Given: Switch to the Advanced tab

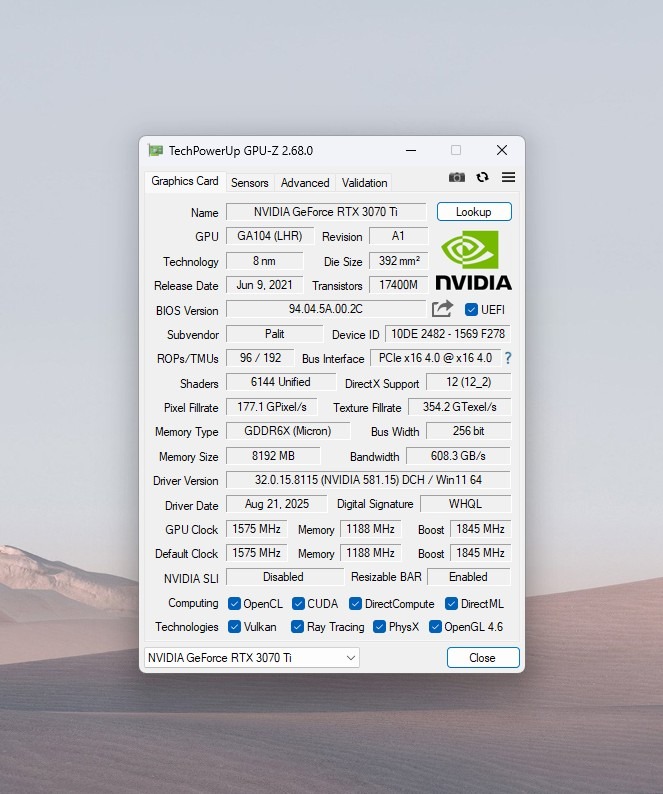Looking at the screenshot, I should pyautogui.click(x=305, y=183).
